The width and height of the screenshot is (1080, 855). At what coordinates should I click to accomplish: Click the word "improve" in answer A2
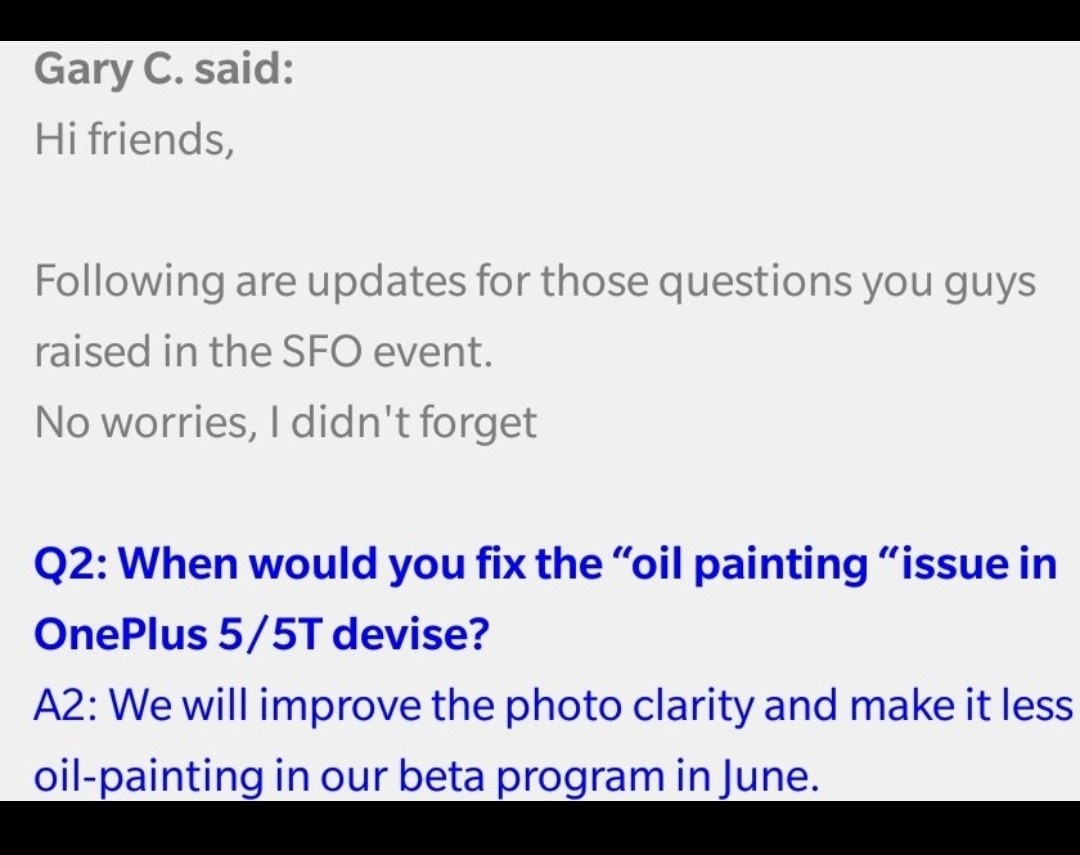(340, 707)
